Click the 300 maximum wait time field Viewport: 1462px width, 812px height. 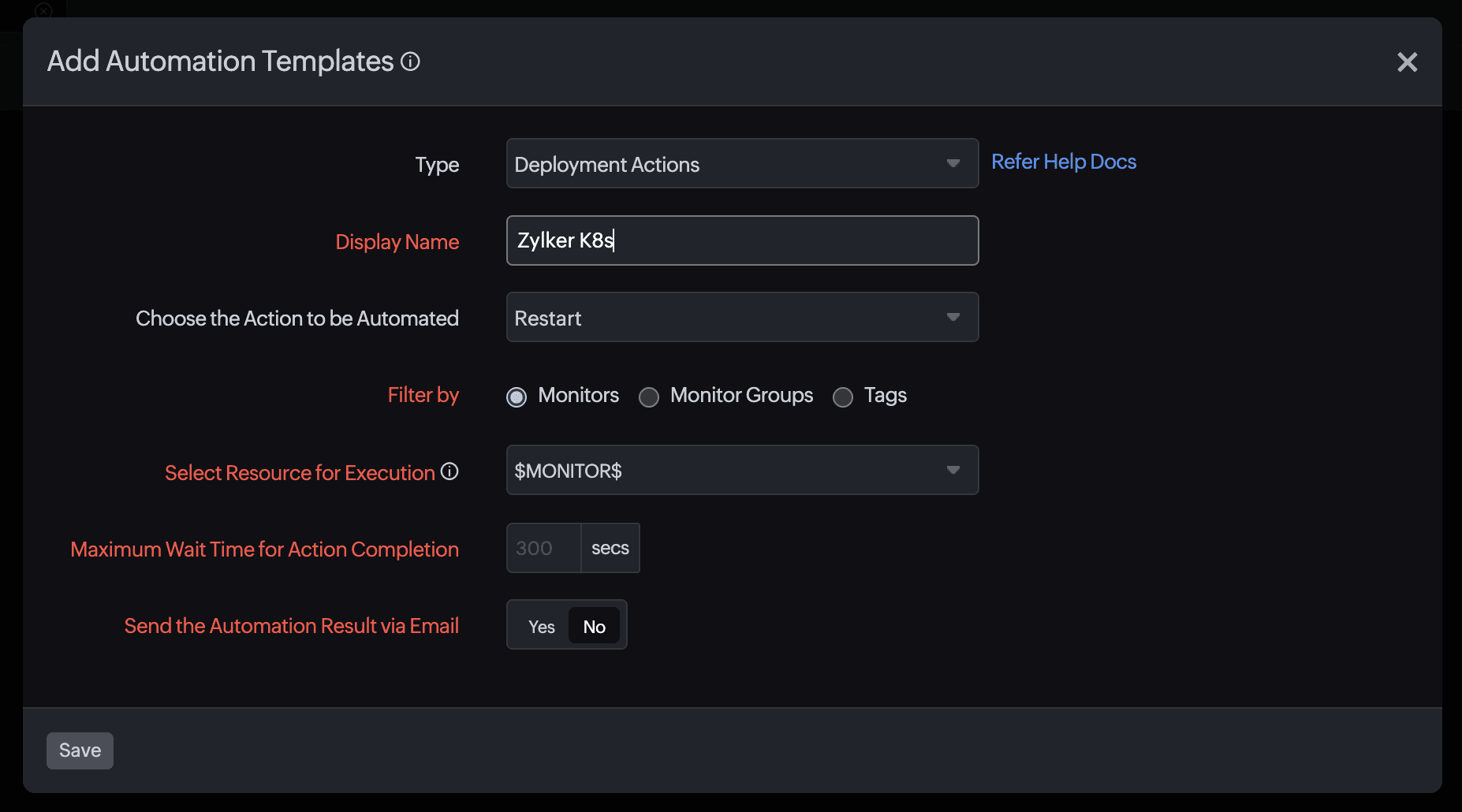(x=544, y=548)
